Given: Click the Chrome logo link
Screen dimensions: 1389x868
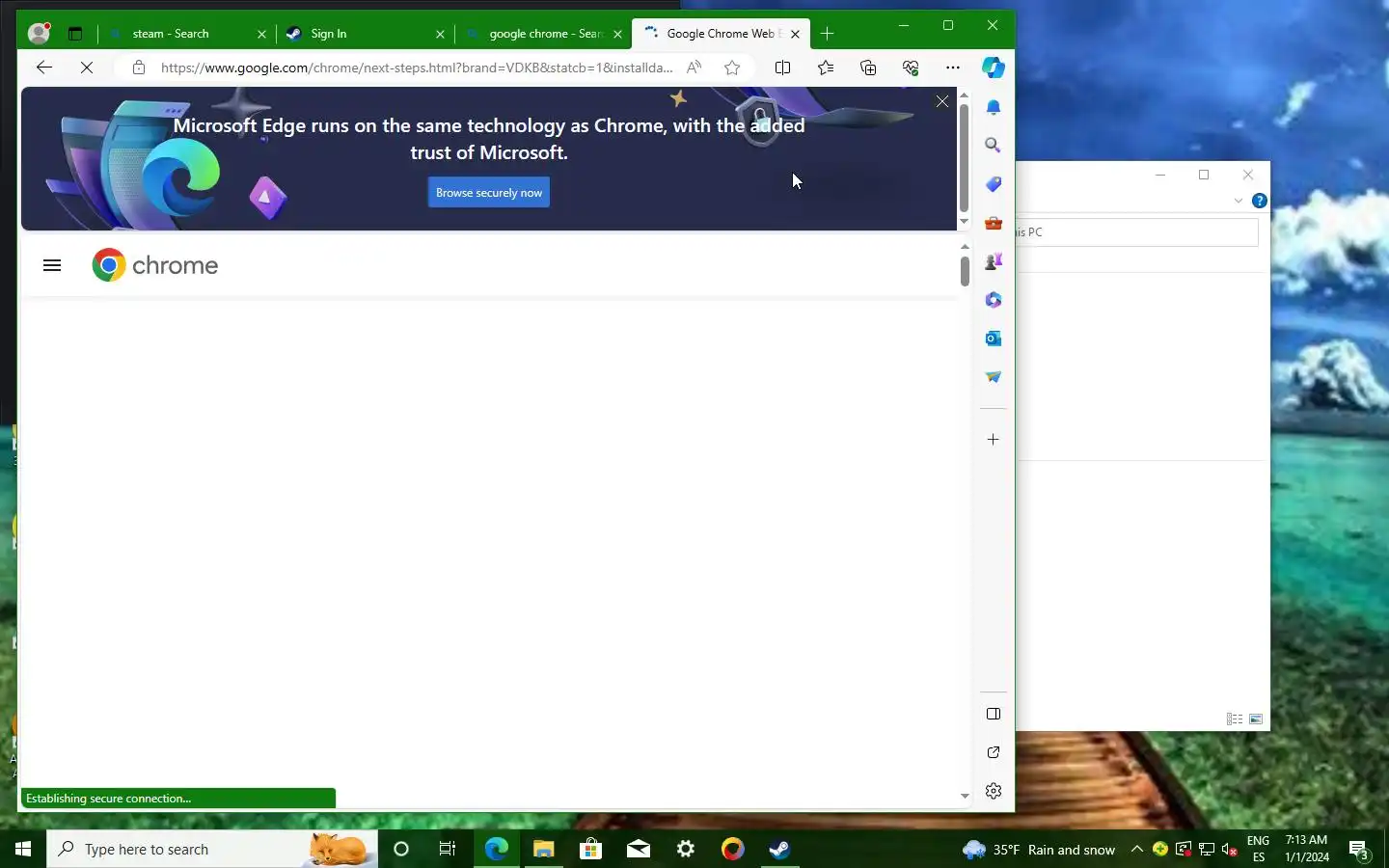Looking at the screenshot, I should [155, 265].
